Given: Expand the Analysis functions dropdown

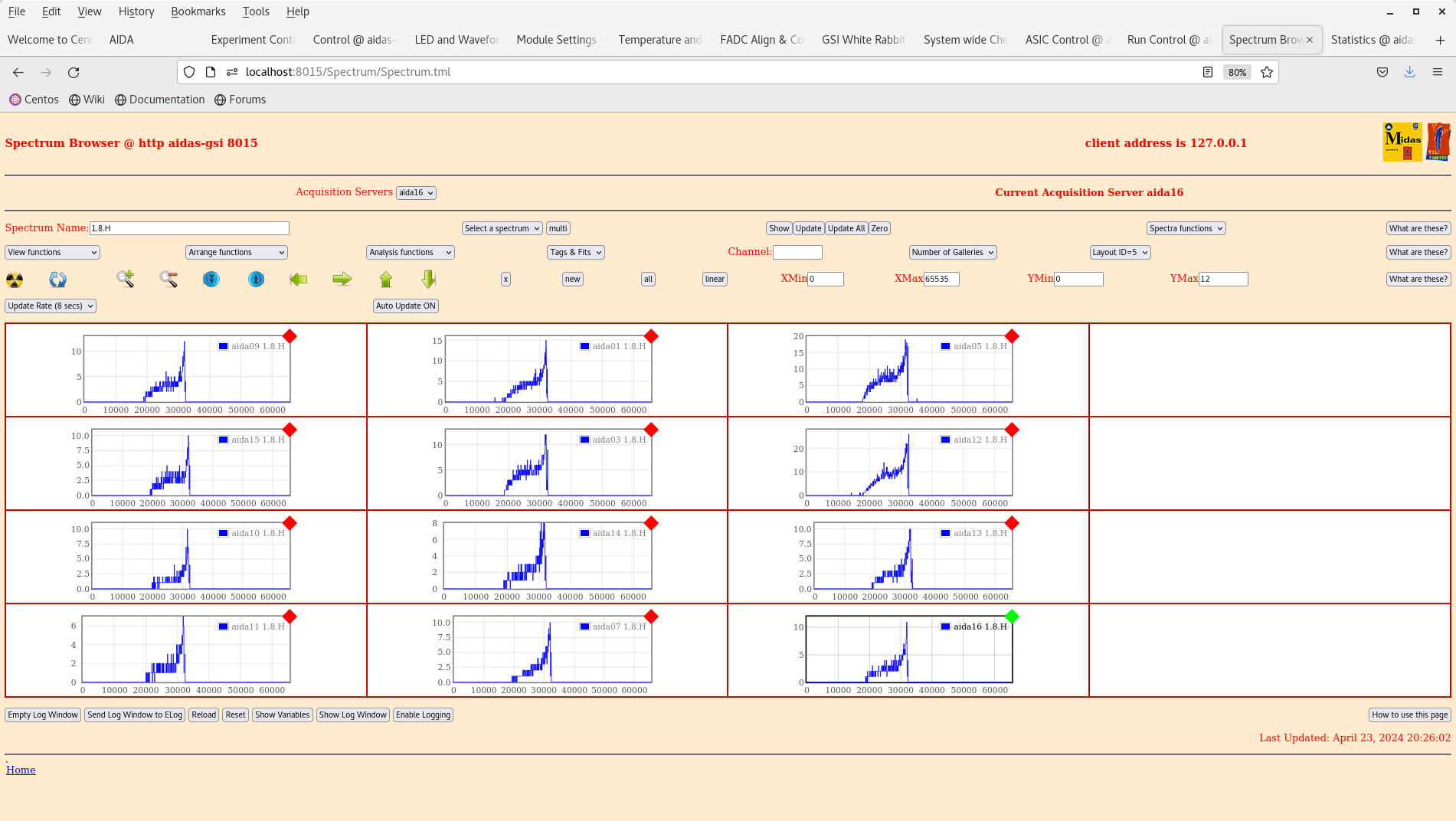Looking at the screenshot, I should point(410,252).
